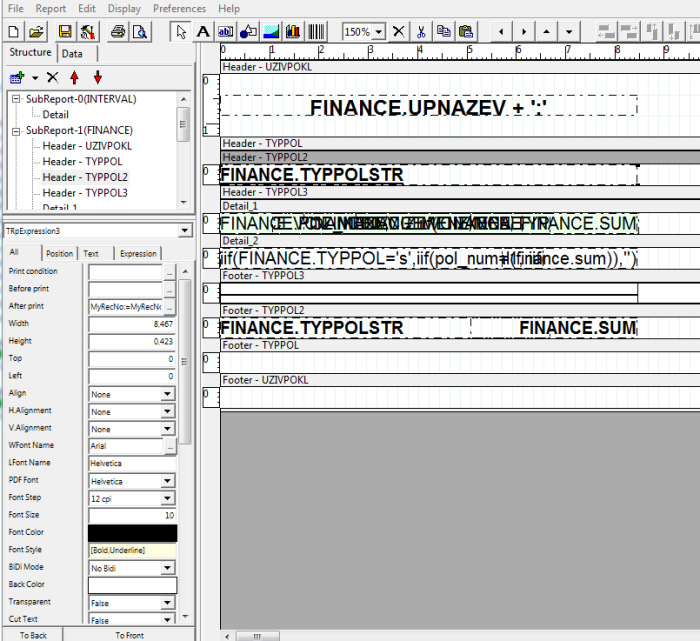
Task: Select the expression field tool
Action: tap(225, 32)
